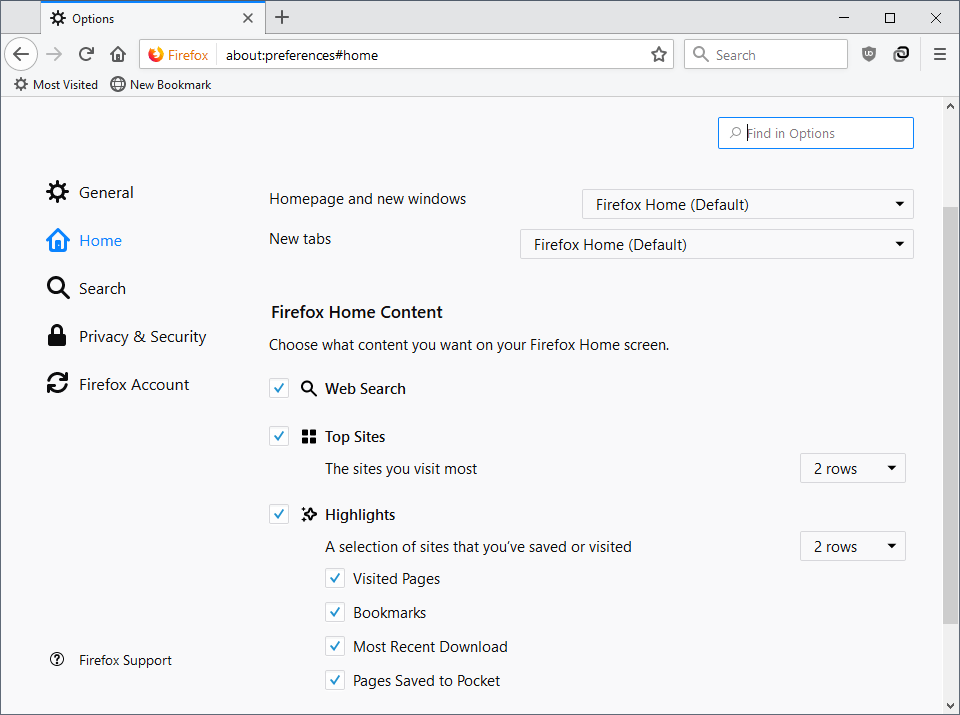Open Firefox Account settings label

click(134, 384)
